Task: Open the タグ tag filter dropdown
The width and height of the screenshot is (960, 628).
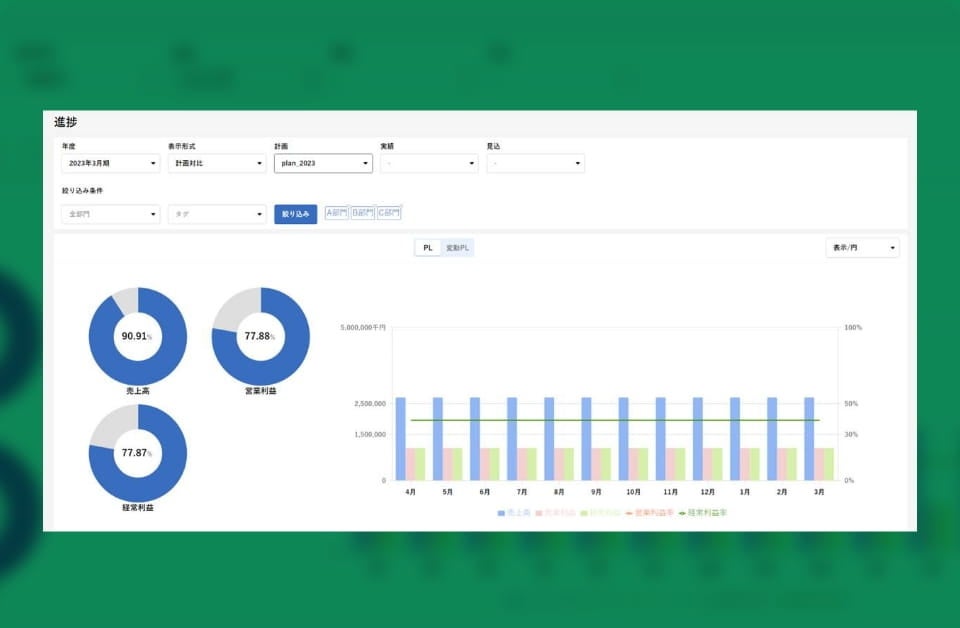Action: [217, 214]
